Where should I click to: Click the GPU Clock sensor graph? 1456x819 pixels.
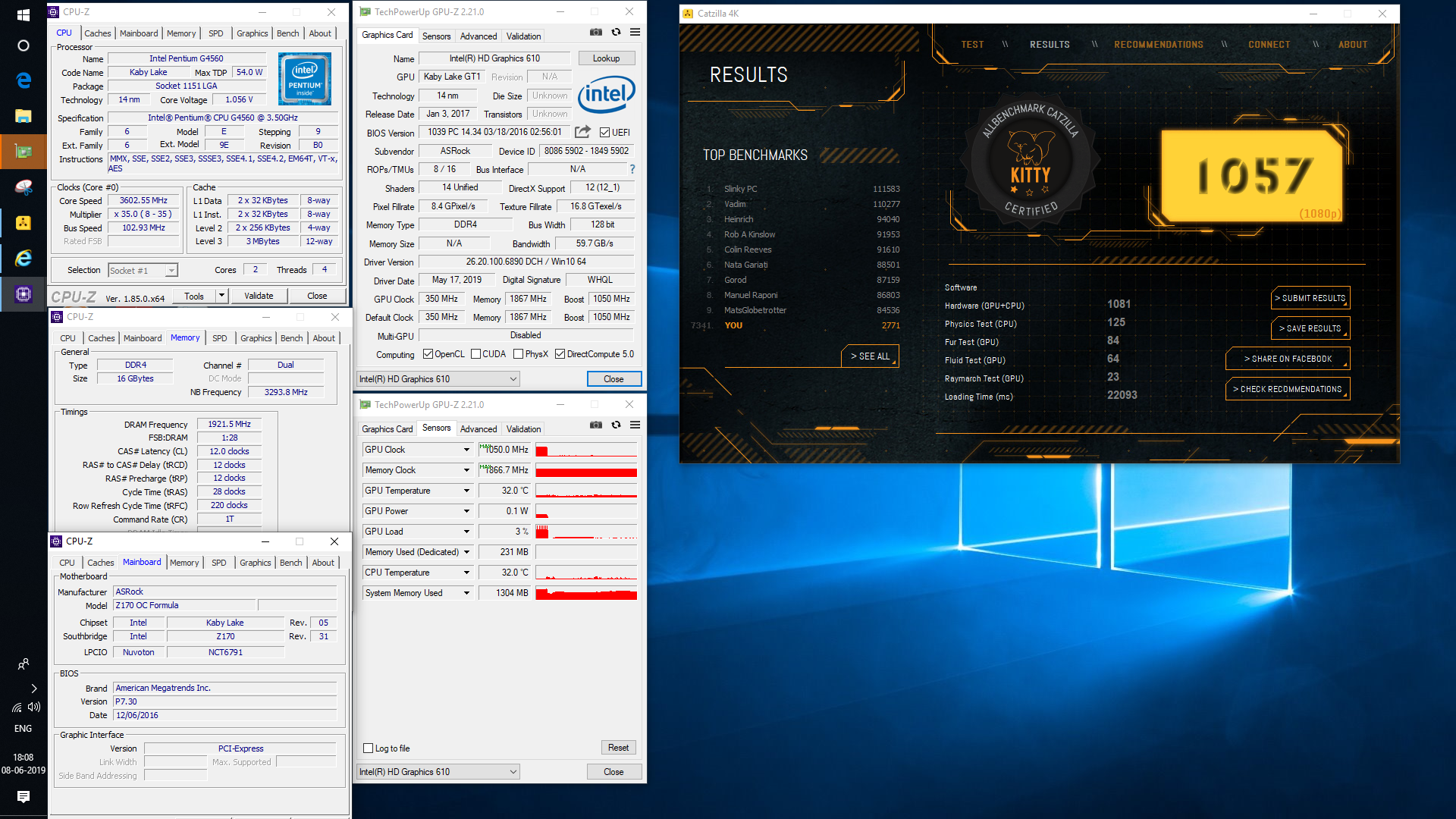[x=586, y=450]
